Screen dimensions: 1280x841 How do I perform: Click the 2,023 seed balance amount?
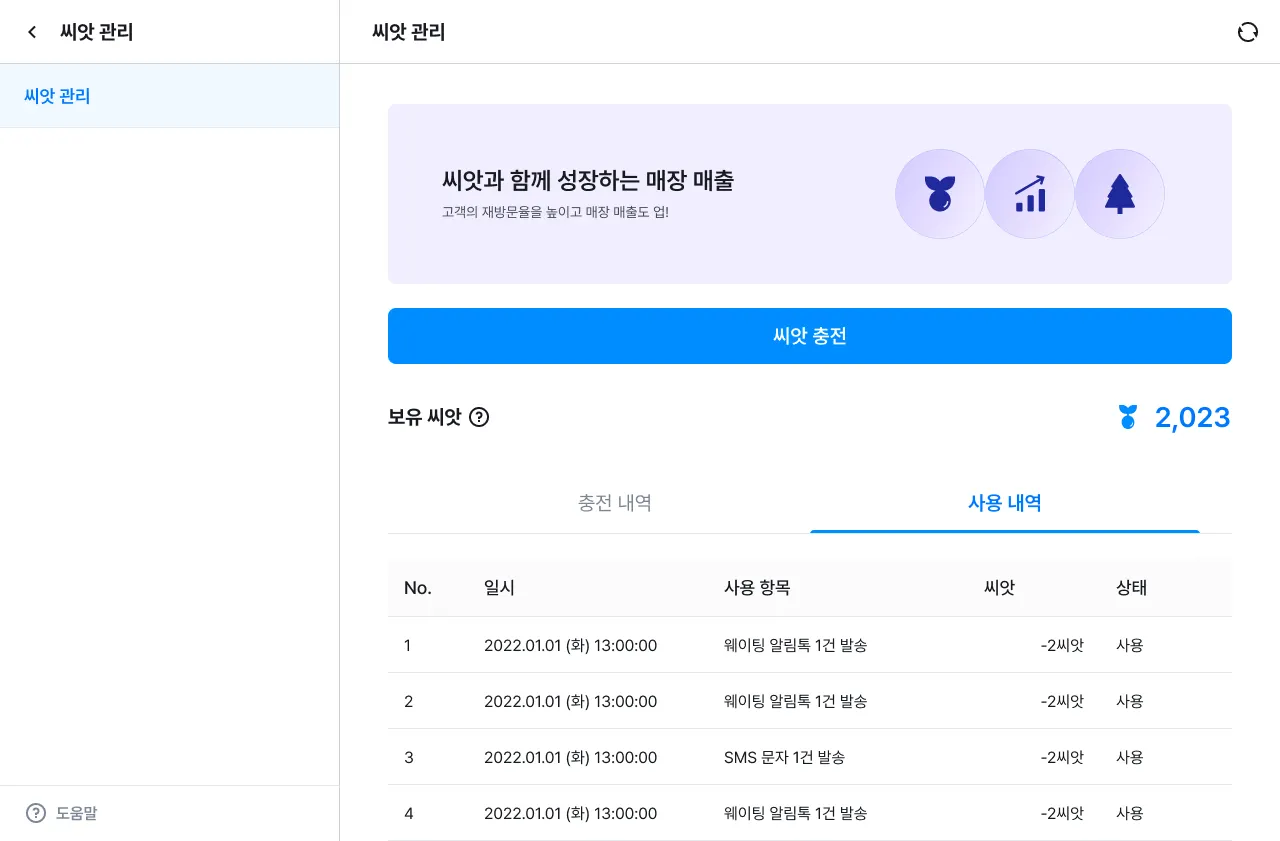(x=1192, y=417)
